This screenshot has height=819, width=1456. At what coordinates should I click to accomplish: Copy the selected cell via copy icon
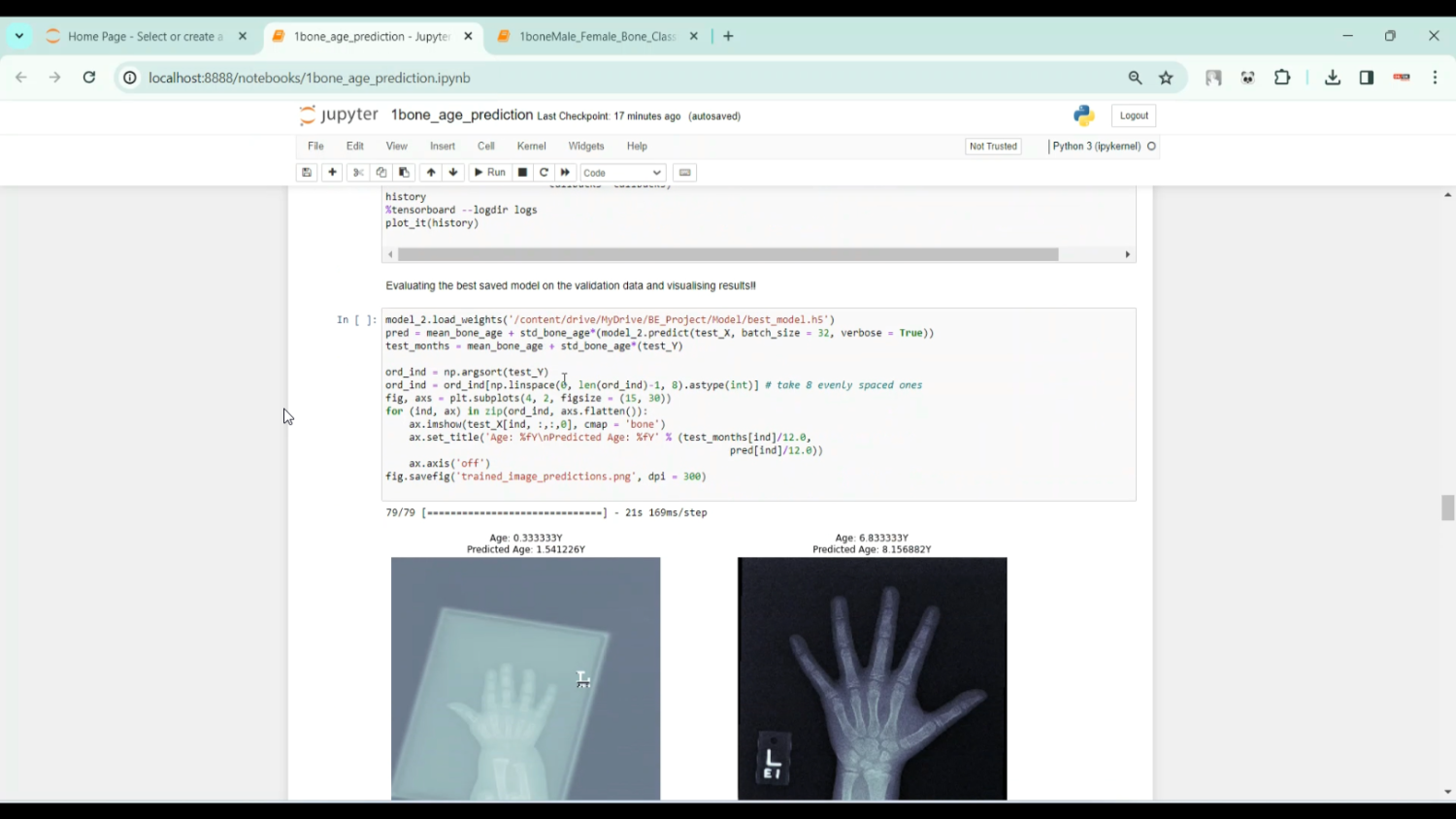click(381, 172)
